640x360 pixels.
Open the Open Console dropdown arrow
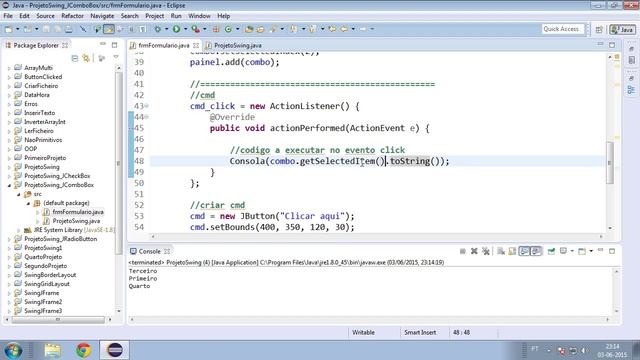click(591, 251)
